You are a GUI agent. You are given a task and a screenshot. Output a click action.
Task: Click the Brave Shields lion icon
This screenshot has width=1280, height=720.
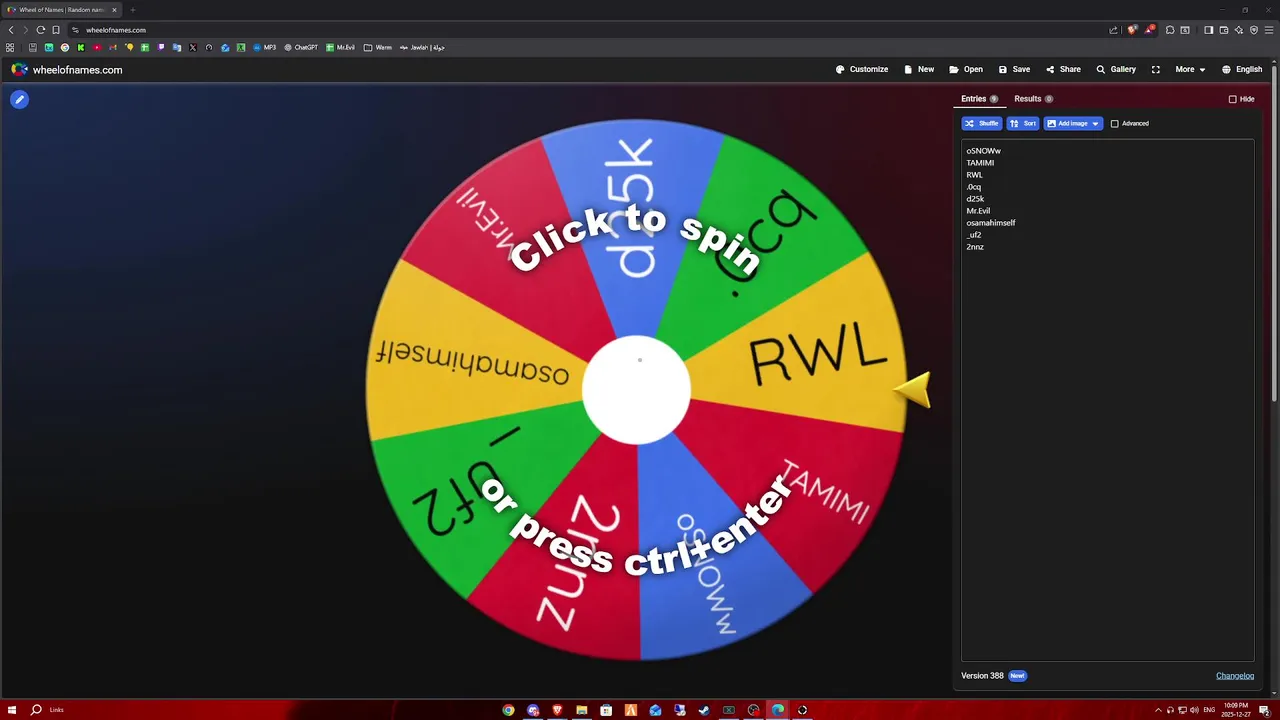[x=1133, y=30]
